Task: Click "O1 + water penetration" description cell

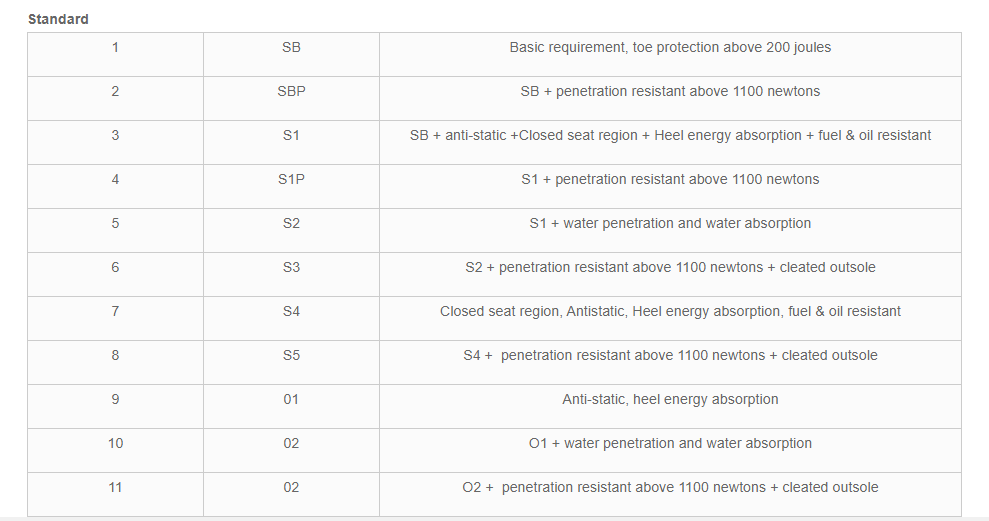Action: coord(670,443)
